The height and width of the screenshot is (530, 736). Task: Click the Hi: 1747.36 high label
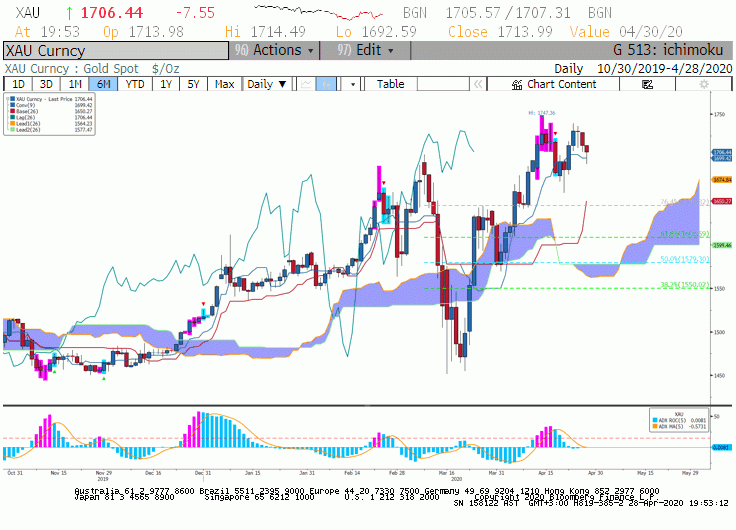542,113
